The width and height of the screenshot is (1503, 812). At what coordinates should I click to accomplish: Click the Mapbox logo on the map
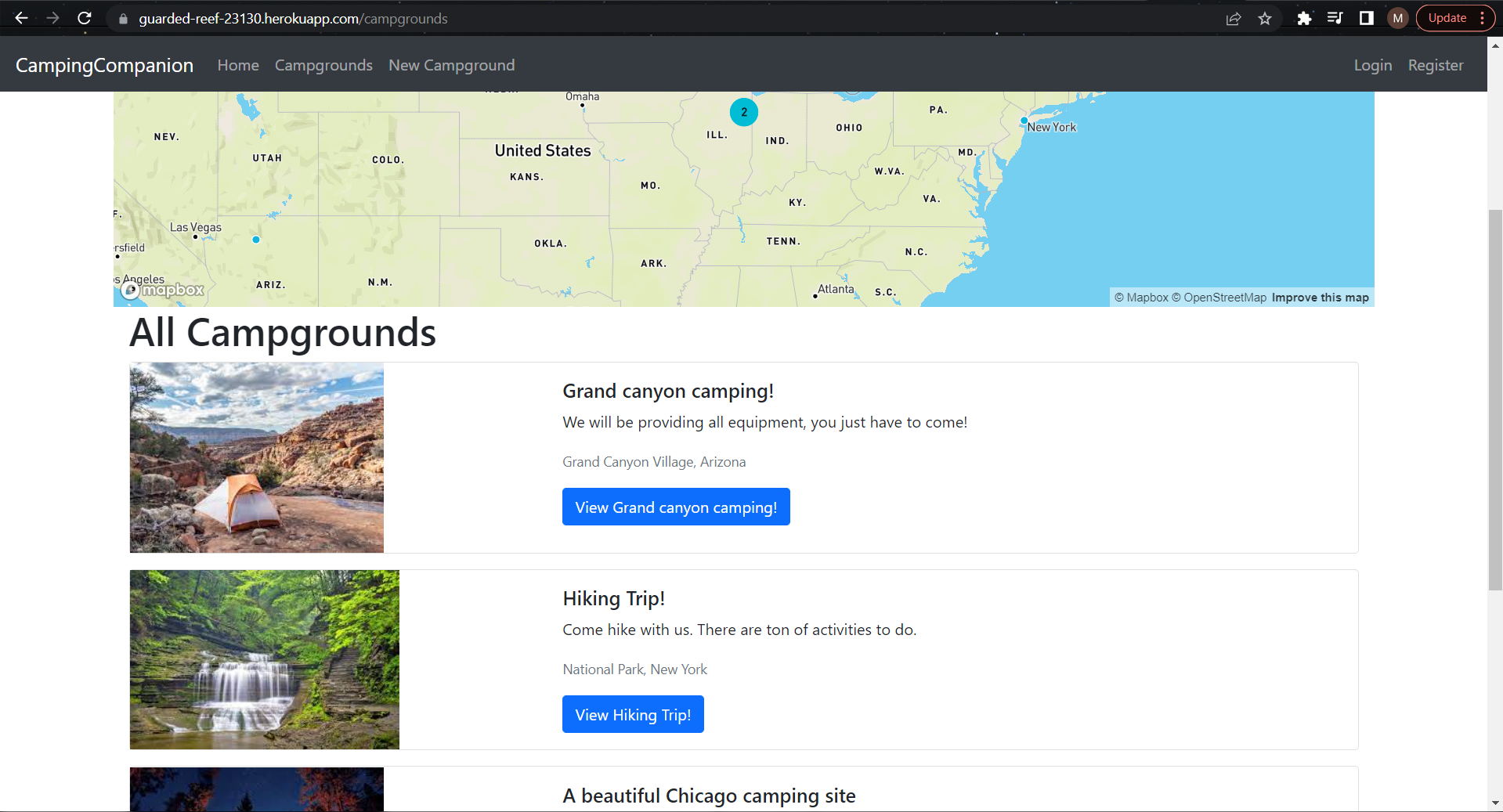[x=160, y=290]
